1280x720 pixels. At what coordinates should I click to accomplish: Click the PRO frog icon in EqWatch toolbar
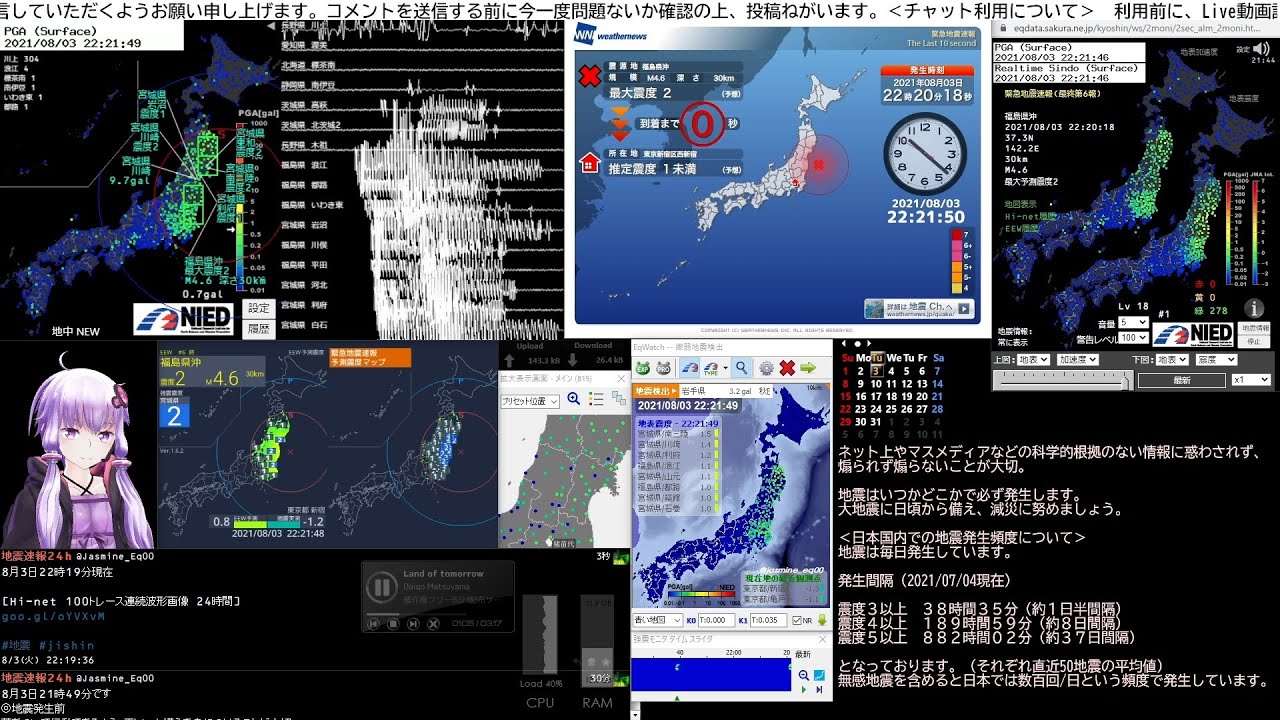pyautogui.click(x=664, y=368)
